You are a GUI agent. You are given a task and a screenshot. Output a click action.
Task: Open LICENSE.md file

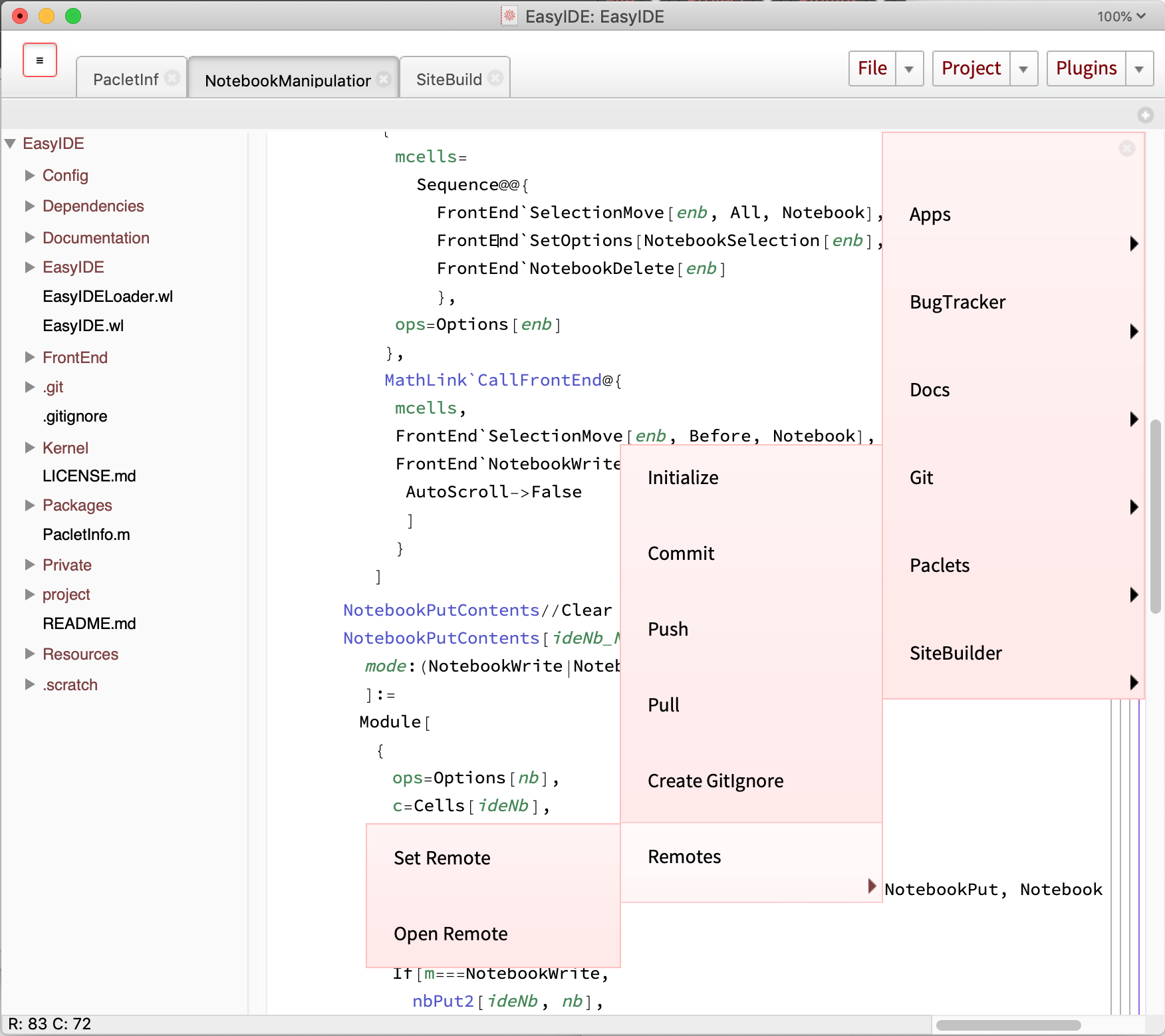89,476
